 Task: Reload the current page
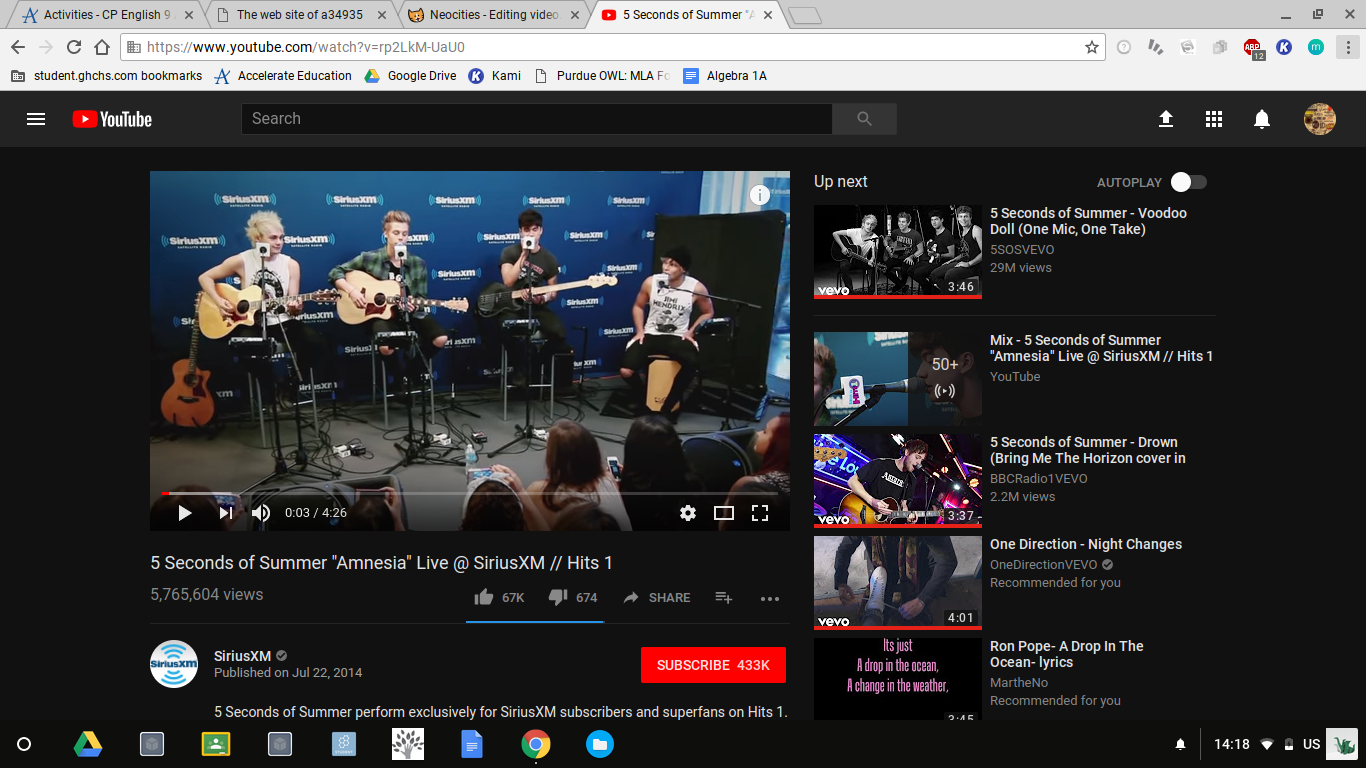coord(74,47)
